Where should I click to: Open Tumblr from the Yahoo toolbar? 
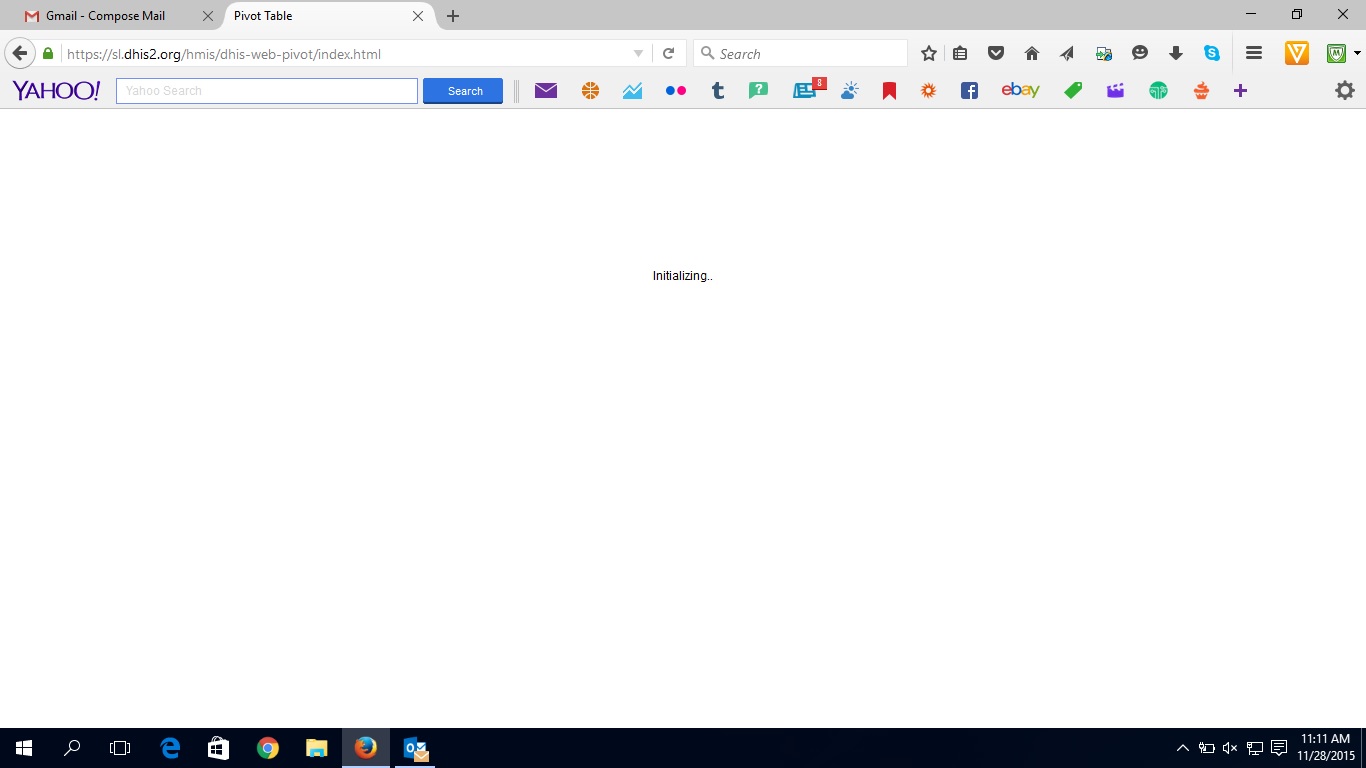[x=717, y=91]
